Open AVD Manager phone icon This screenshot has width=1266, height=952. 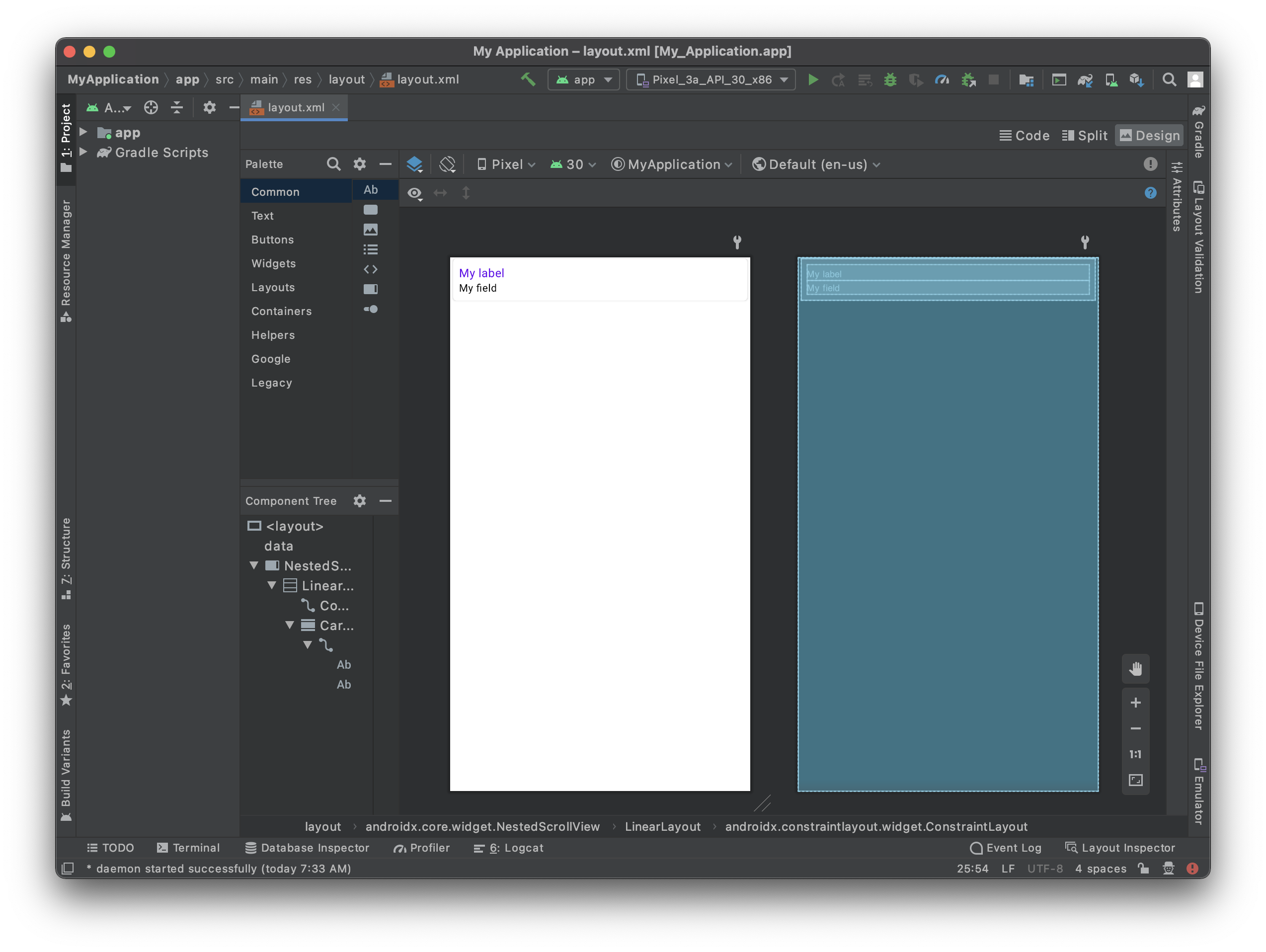1111,79
